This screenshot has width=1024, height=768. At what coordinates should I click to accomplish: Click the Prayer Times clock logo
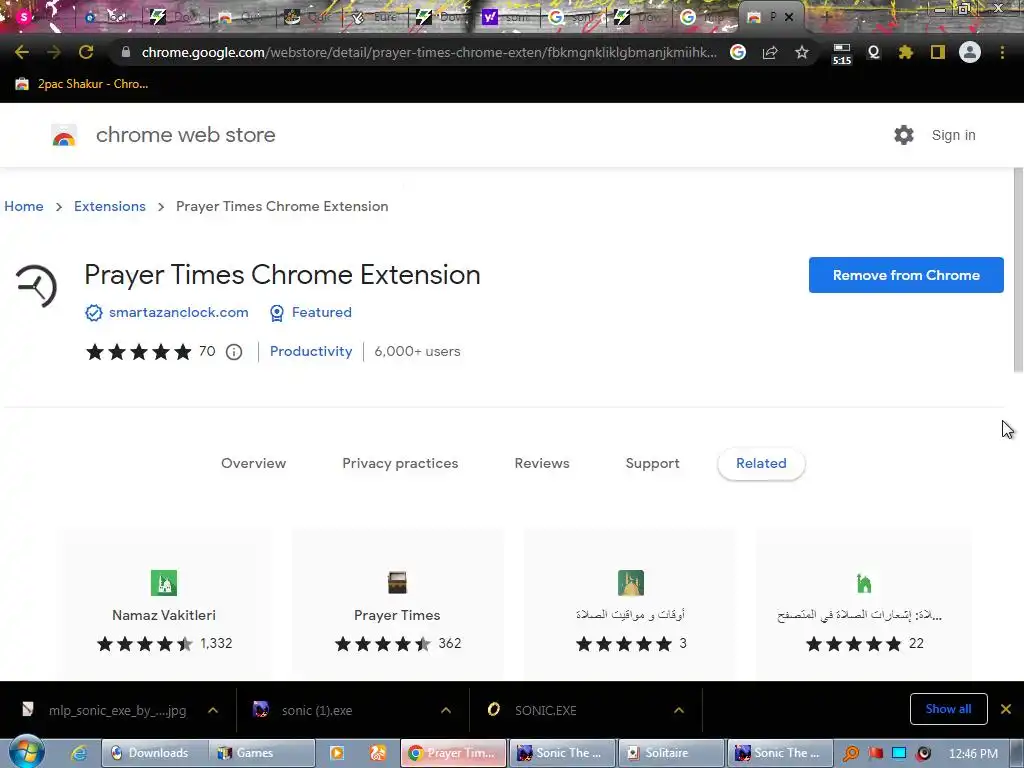[37, 286]
